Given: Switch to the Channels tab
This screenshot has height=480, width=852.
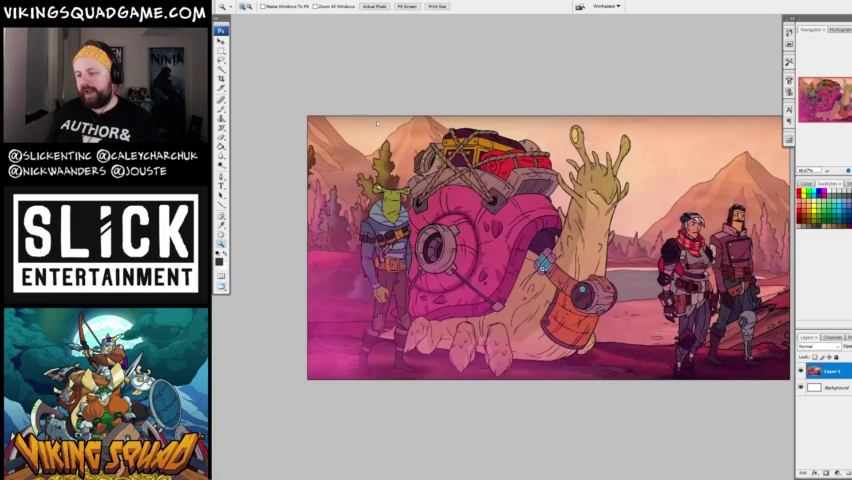Looking at the screenshot, I should [832, 337].
